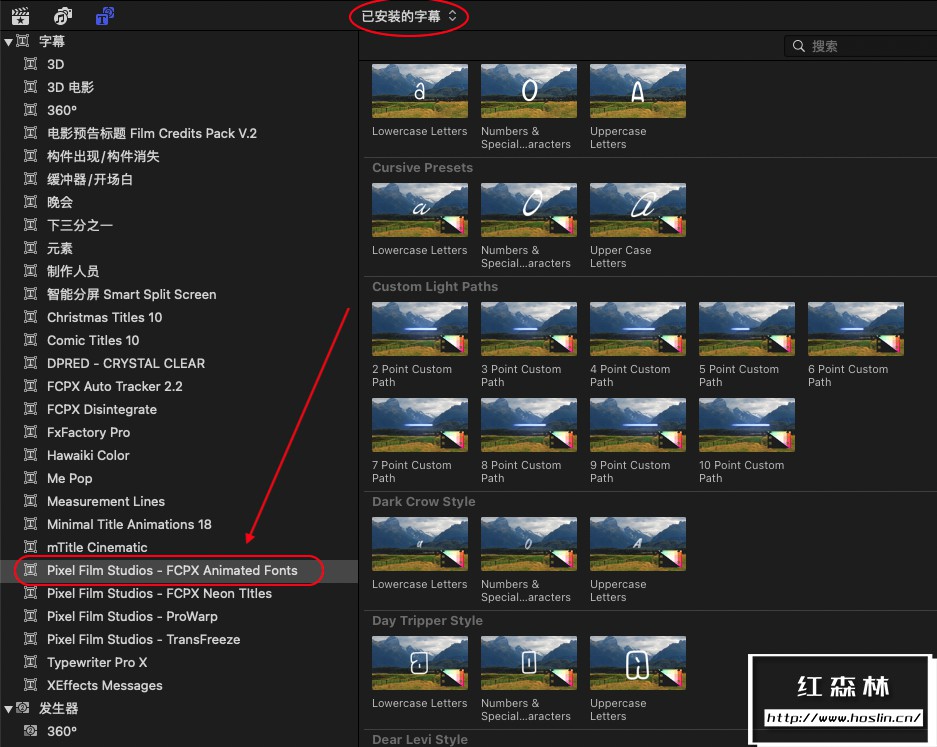This screenshot has width=937, height=747.
Task: Pick Cursive Presets Lowercase Letters thumbnail
Action: click(419, 210)
